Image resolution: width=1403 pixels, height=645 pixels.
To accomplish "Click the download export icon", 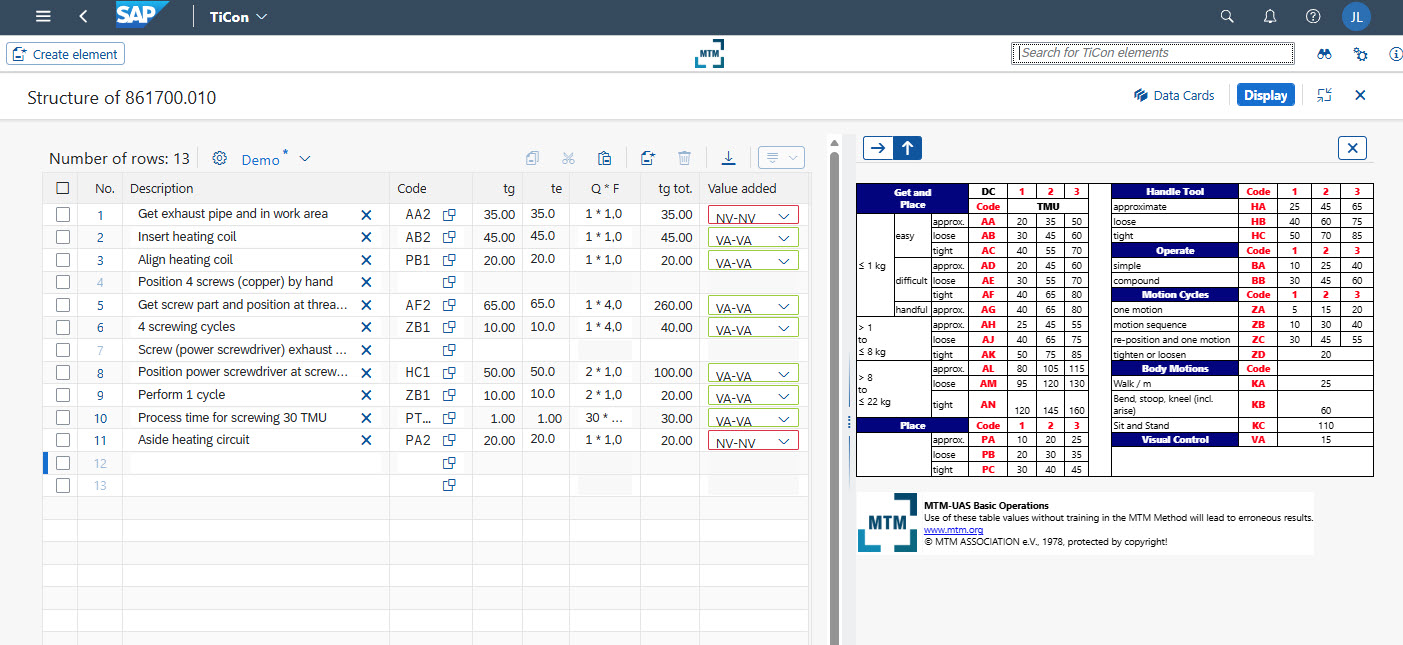I will point(729,158).
